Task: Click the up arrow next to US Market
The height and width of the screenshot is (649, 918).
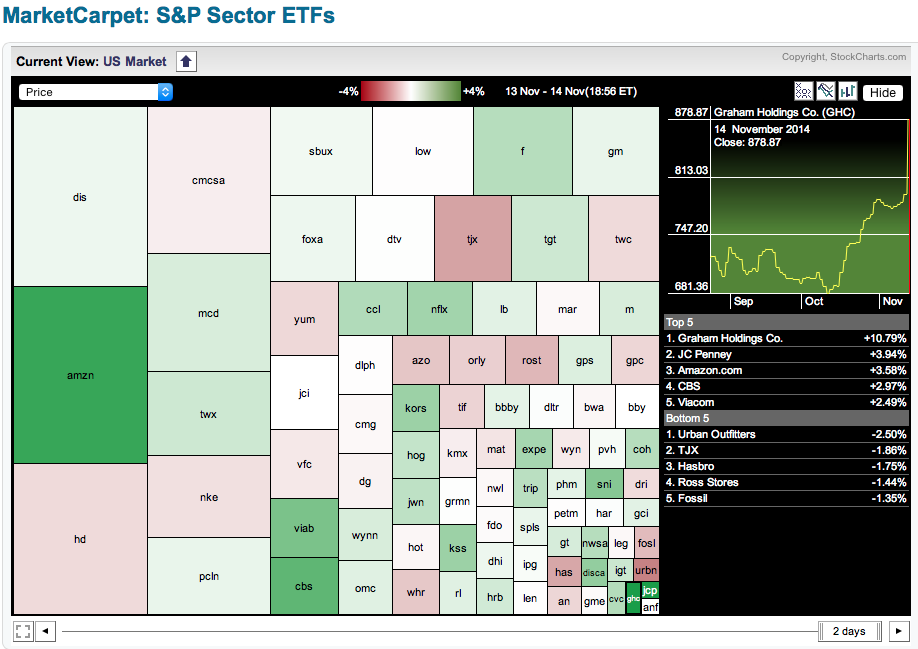Action: click(186, 61)
